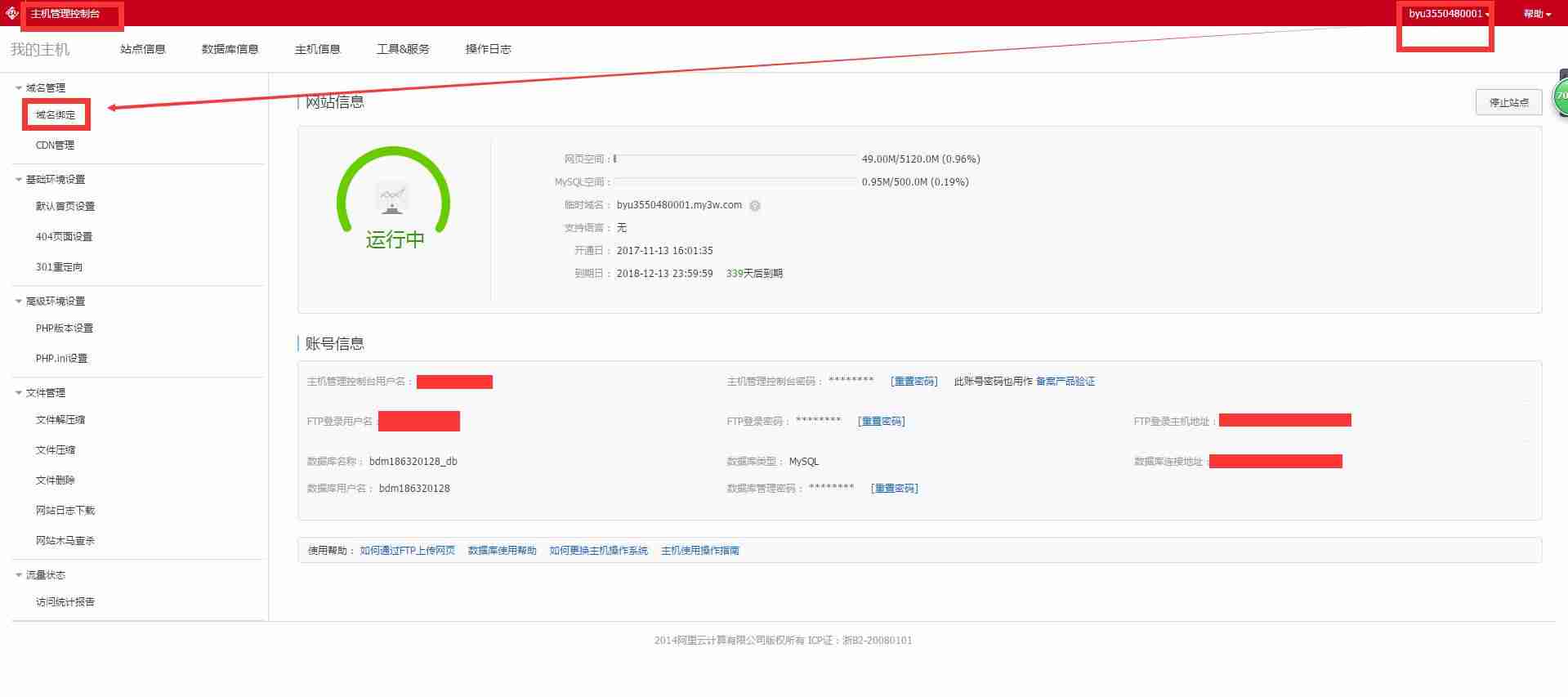
Task: Open 主机使用操作指南 link
Action: pos(700,551)
